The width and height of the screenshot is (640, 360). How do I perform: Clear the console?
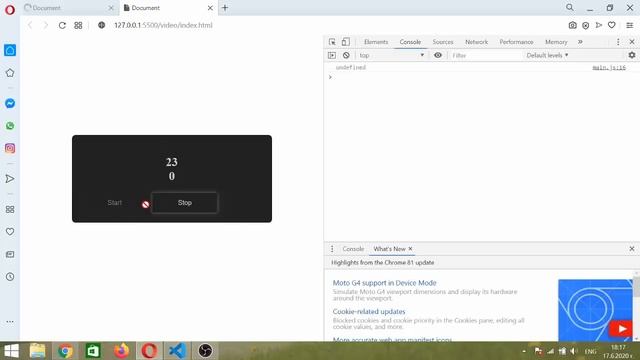point(346,55)
